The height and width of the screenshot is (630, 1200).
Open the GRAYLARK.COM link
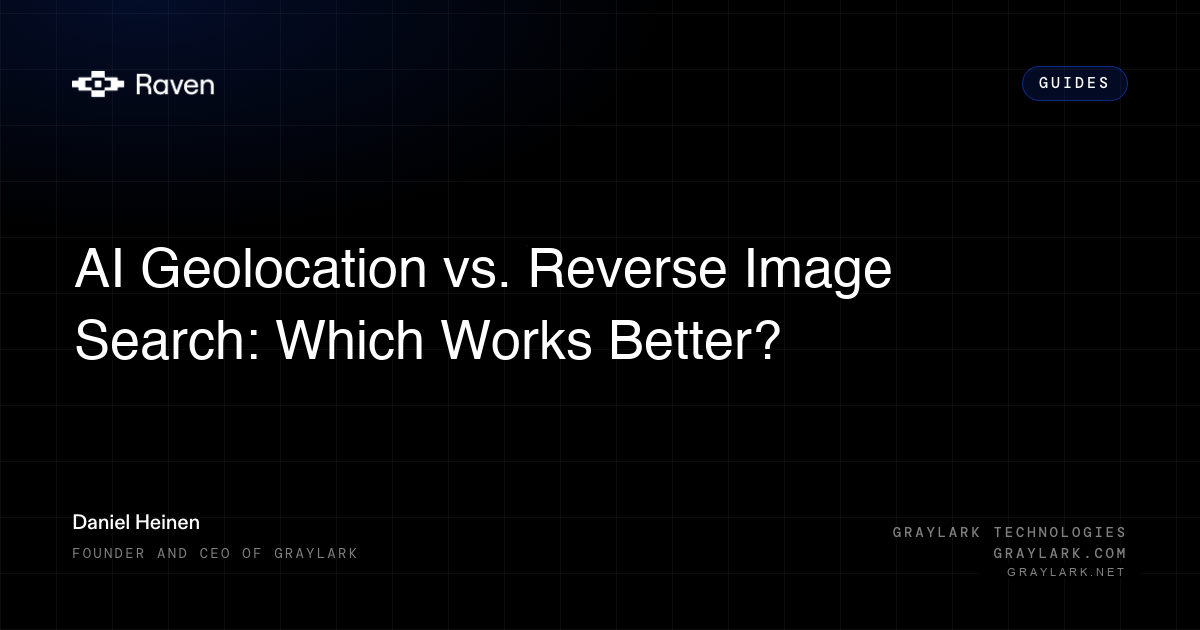click(1060, 553)
